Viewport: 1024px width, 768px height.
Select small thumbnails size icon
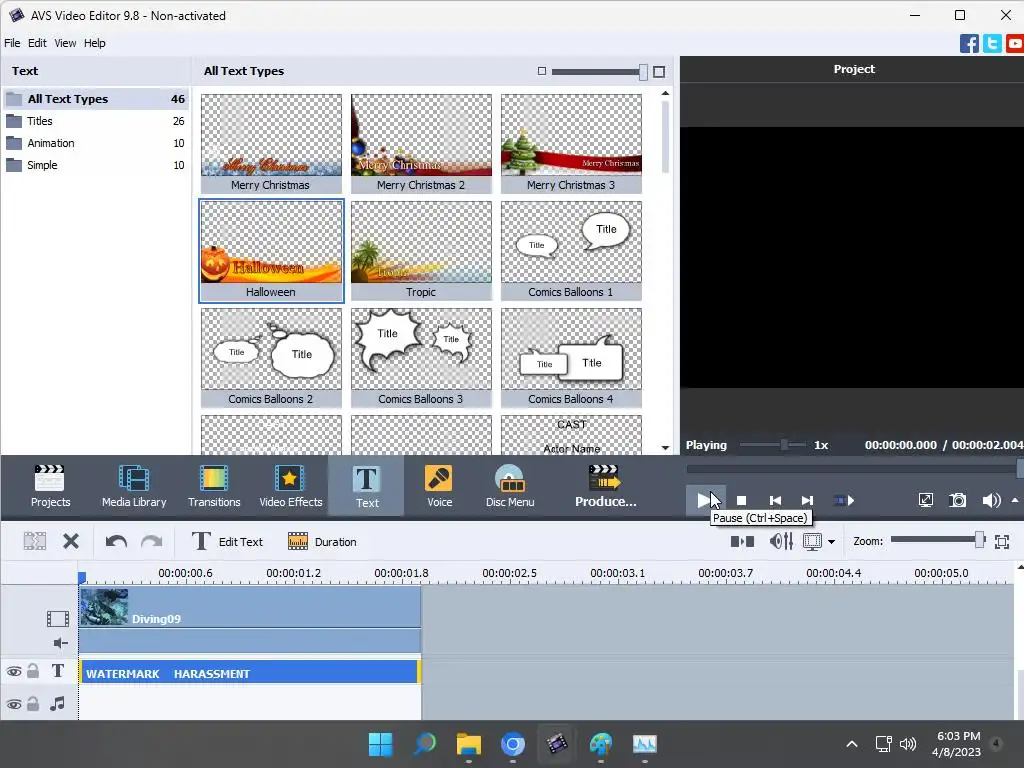tap(541, 71)
